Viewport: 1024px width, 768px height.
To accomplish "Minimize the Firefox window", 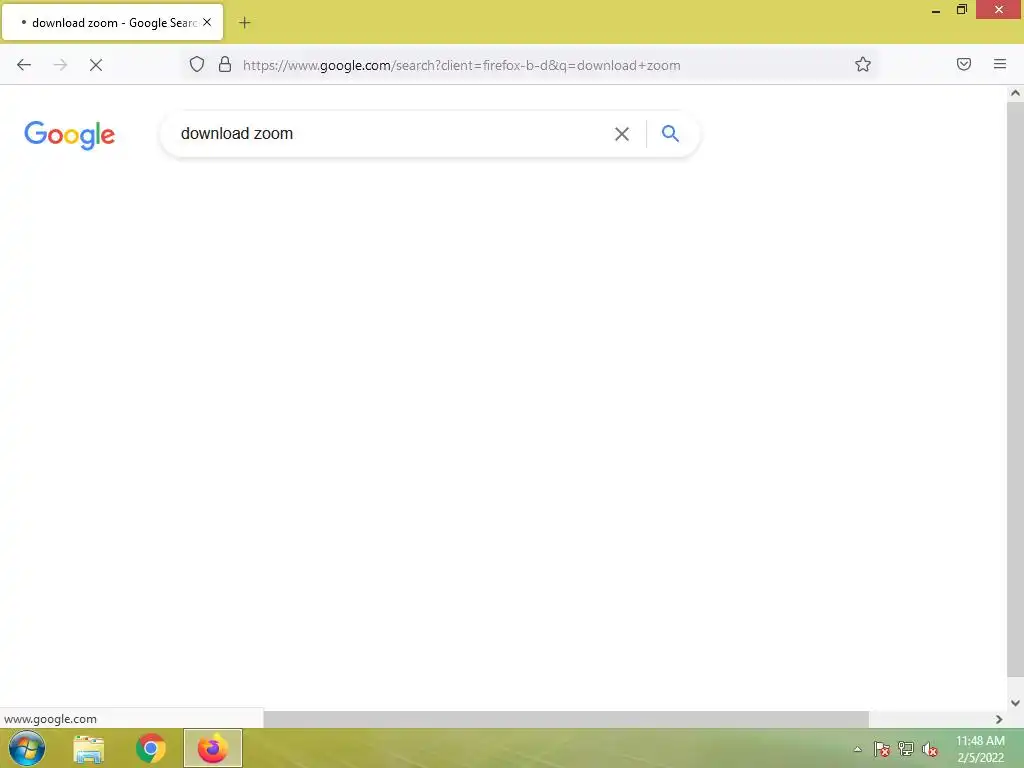I will (x=936, y=10).
